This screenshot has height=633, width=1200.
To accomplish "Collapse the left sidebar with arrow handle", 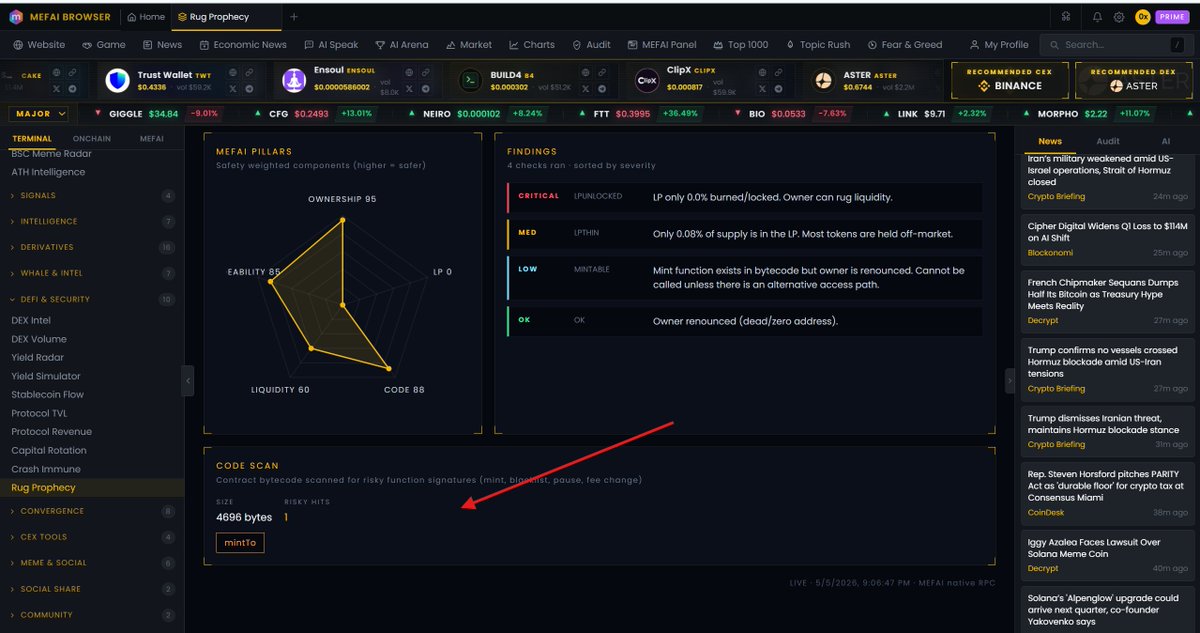I will pyautogui.click(x=188, y=380).
